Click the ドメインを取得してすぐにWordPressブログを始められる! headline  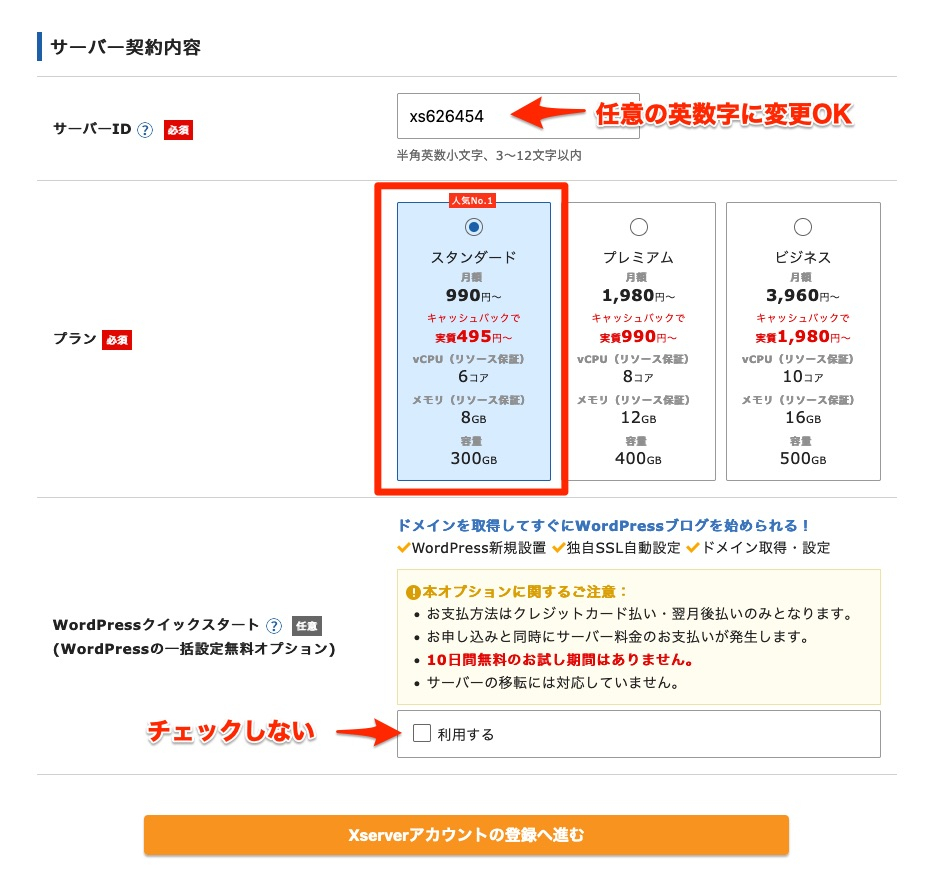click(603, 526)
